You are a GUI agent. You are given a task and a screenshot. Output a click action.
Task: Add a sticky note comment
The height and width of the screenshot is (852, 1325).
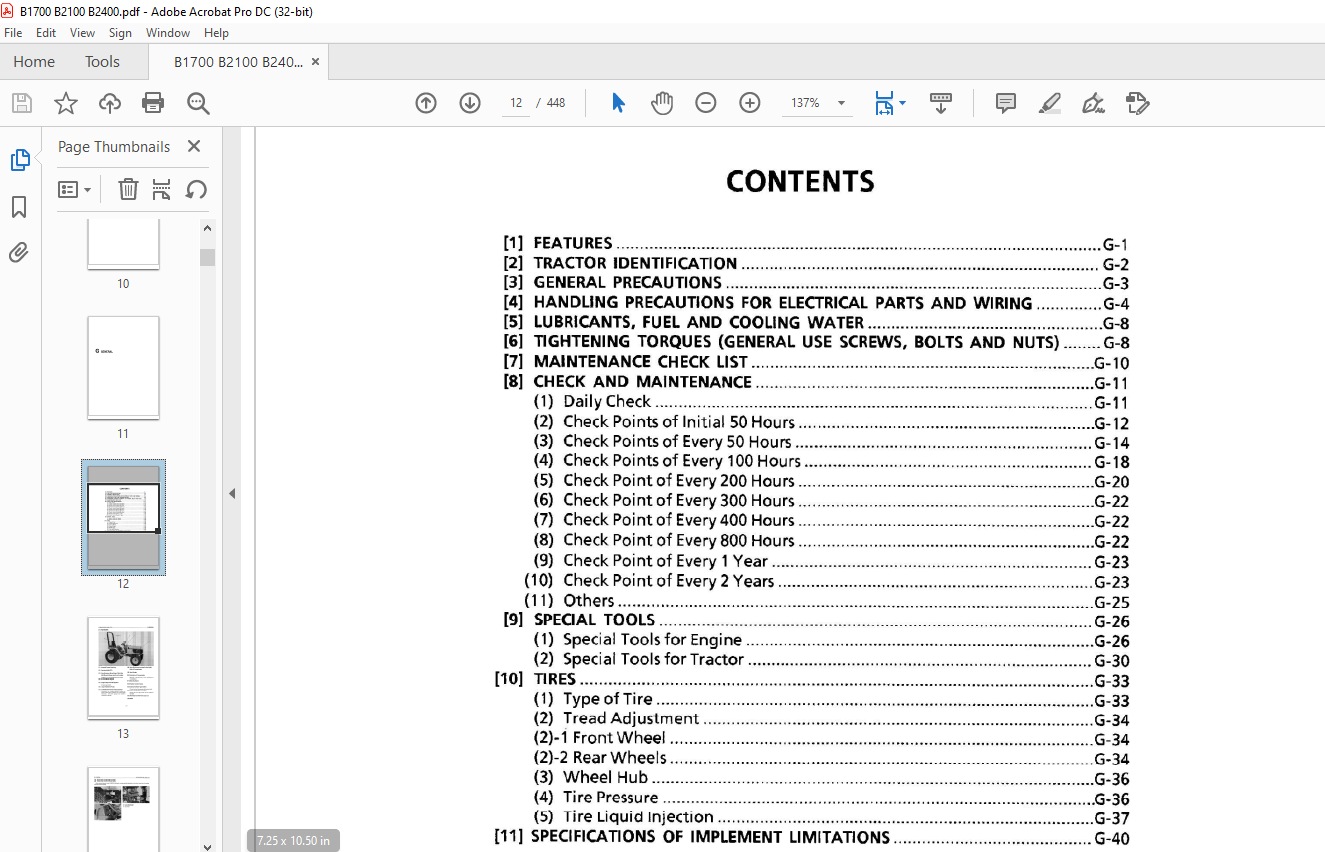pyautogui.click(x=1006, y=103)
